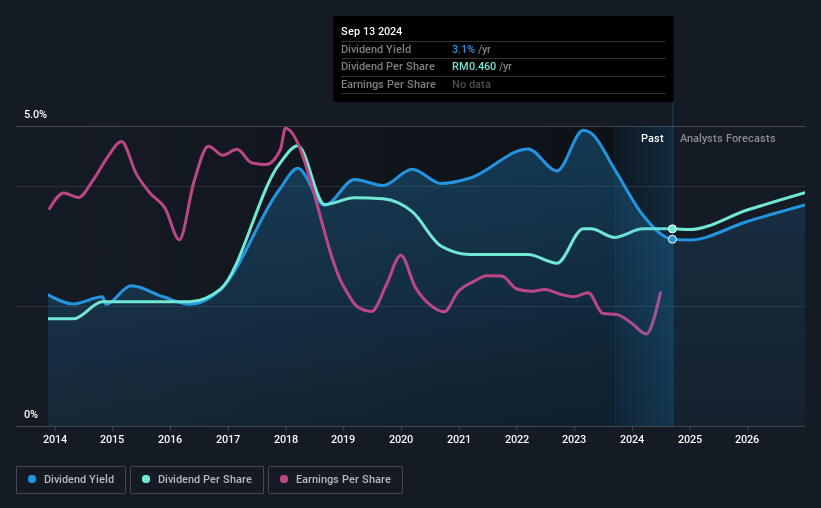Click the tooltip Dividend Yield row label

pos(376,49)
